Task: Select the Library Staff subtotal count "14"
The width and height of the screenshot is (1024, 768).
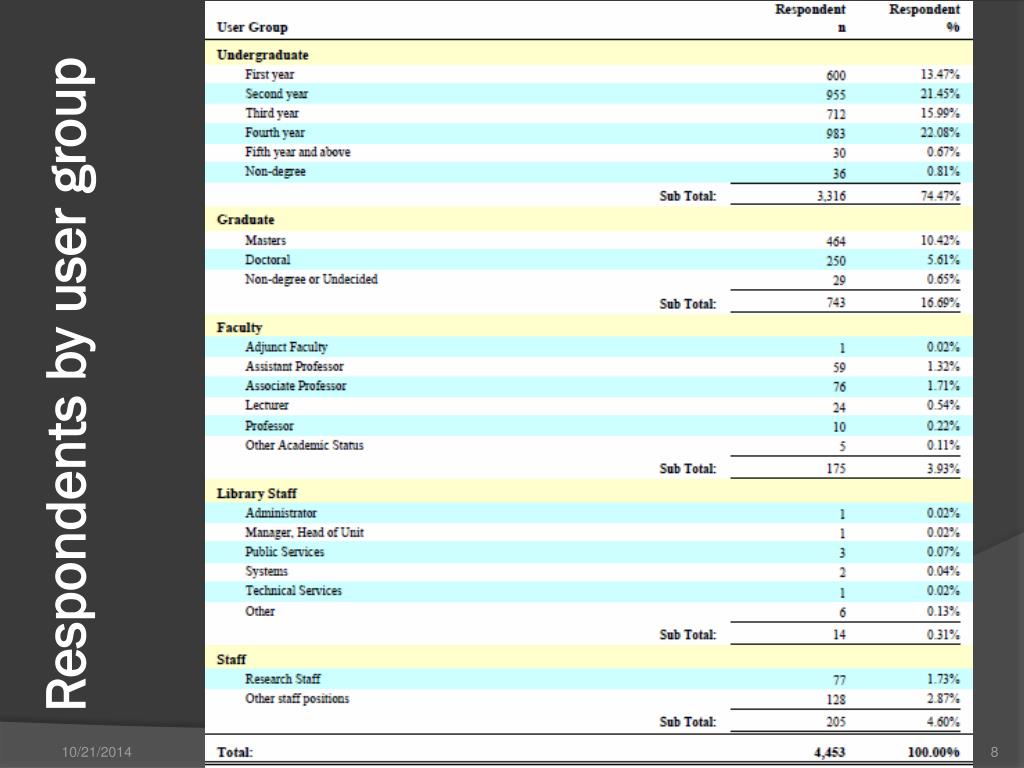Action: (839, 635)
